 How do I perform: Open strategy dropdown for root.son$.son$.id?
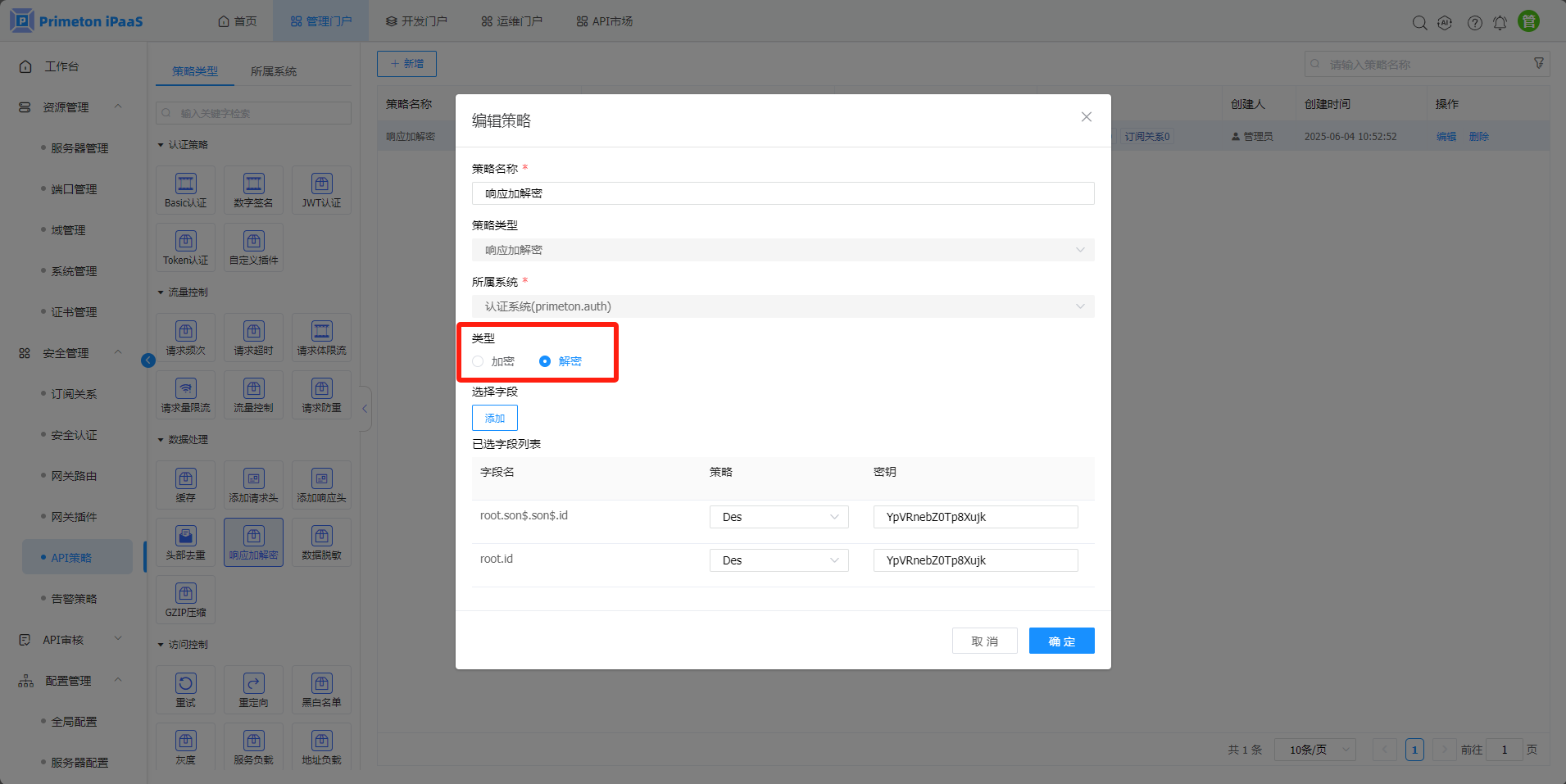click(778, 517)
